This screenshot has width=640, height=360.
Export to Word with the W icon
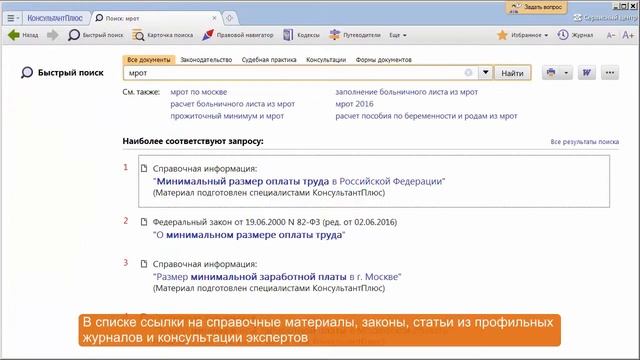(x=587, y=73)
